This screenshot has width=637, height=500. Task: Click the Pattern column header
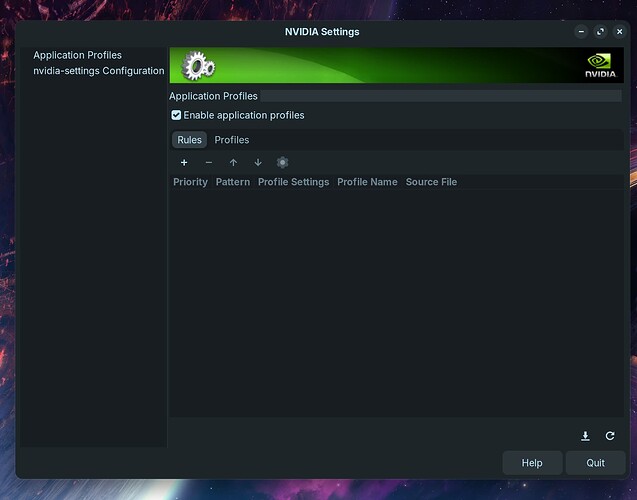(x=233, y=182)
